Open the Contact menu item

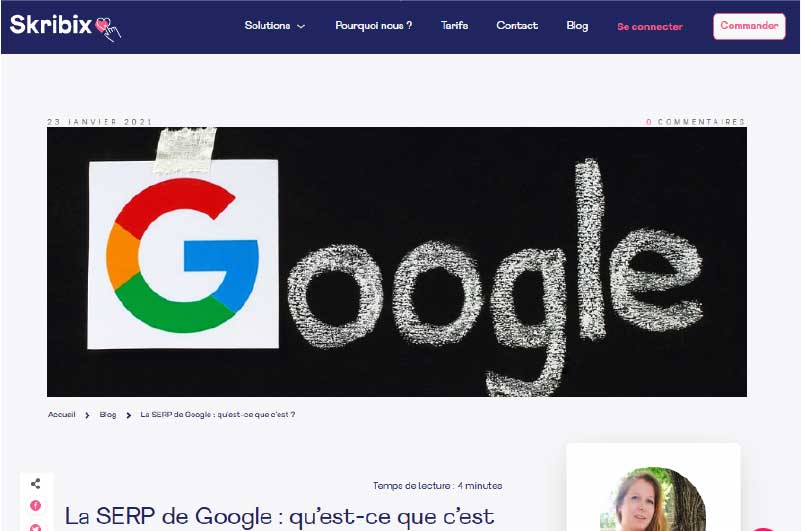tap(517, 26)
